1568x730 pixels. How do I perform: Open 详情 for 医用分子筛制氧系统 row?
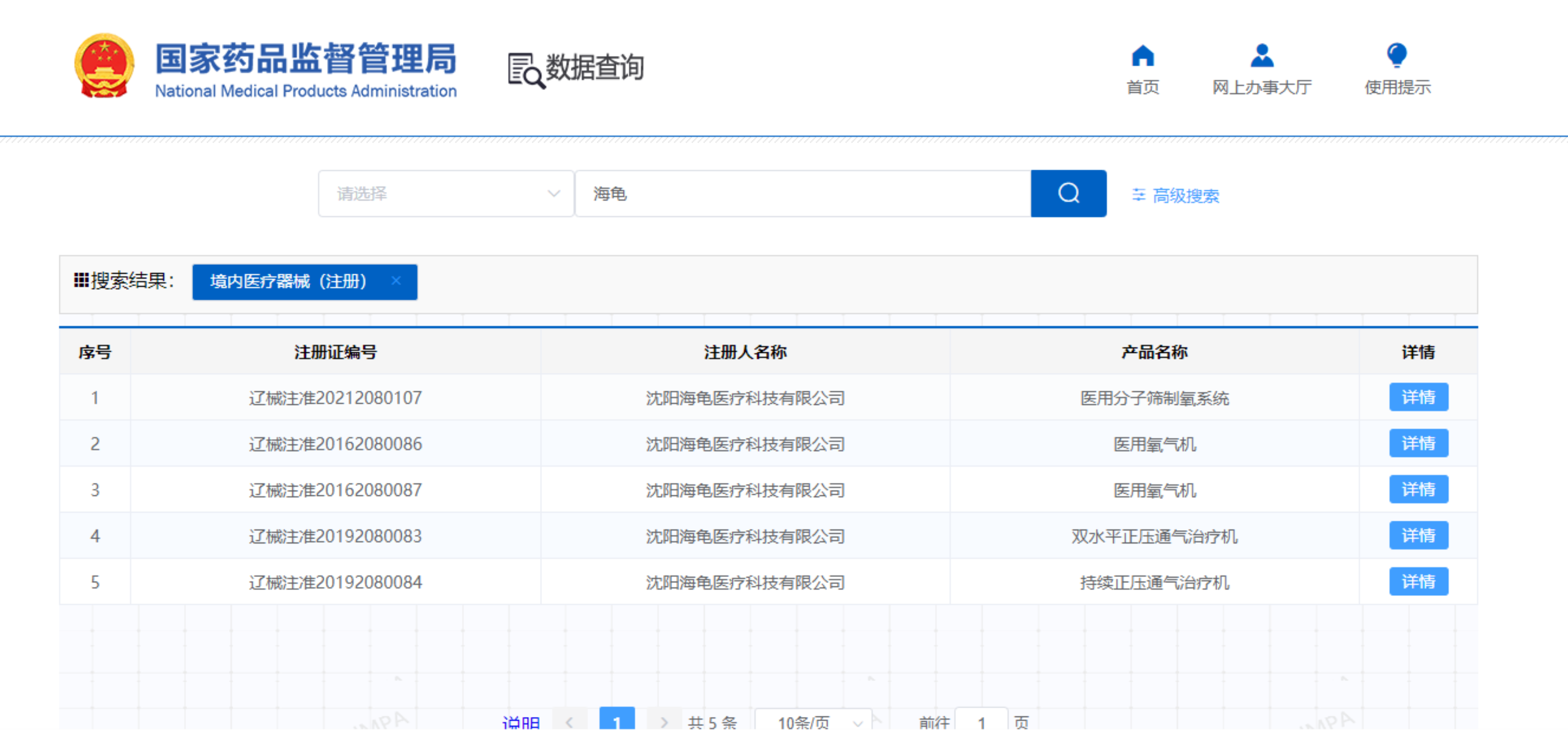tap(1418, 397)
